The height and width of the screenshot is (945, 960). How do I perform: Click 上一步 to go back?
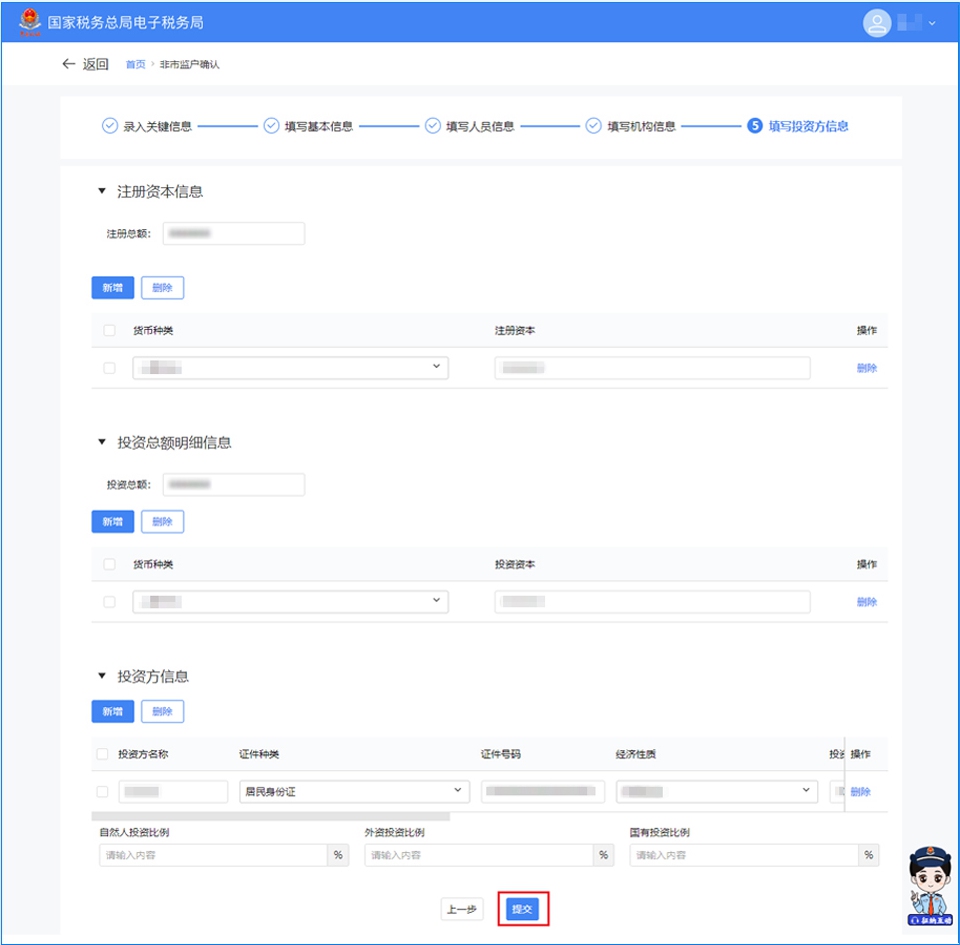462,909
